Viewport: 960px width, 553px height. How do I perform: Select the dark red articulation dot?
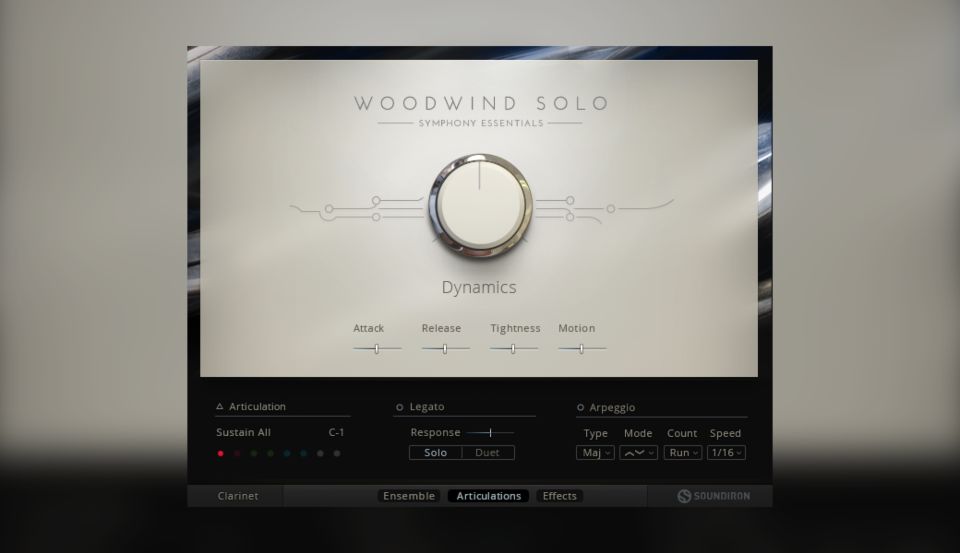click(x=237, y=453)
